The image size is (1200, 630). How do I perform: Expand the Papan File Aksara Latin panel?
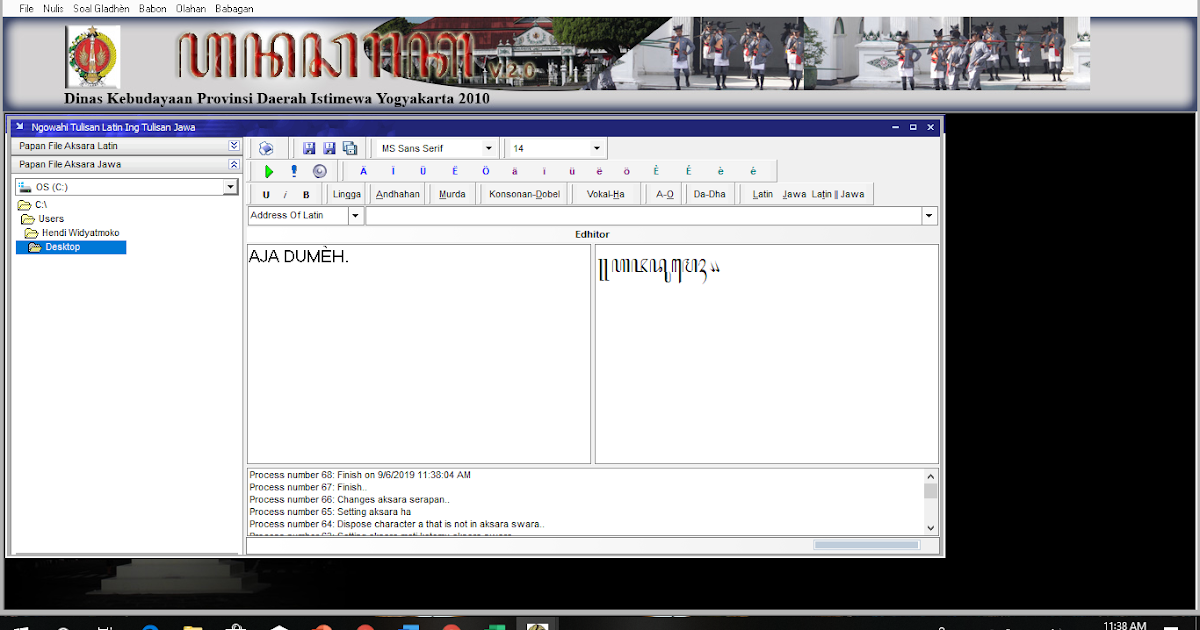click(x=233, y=146)
